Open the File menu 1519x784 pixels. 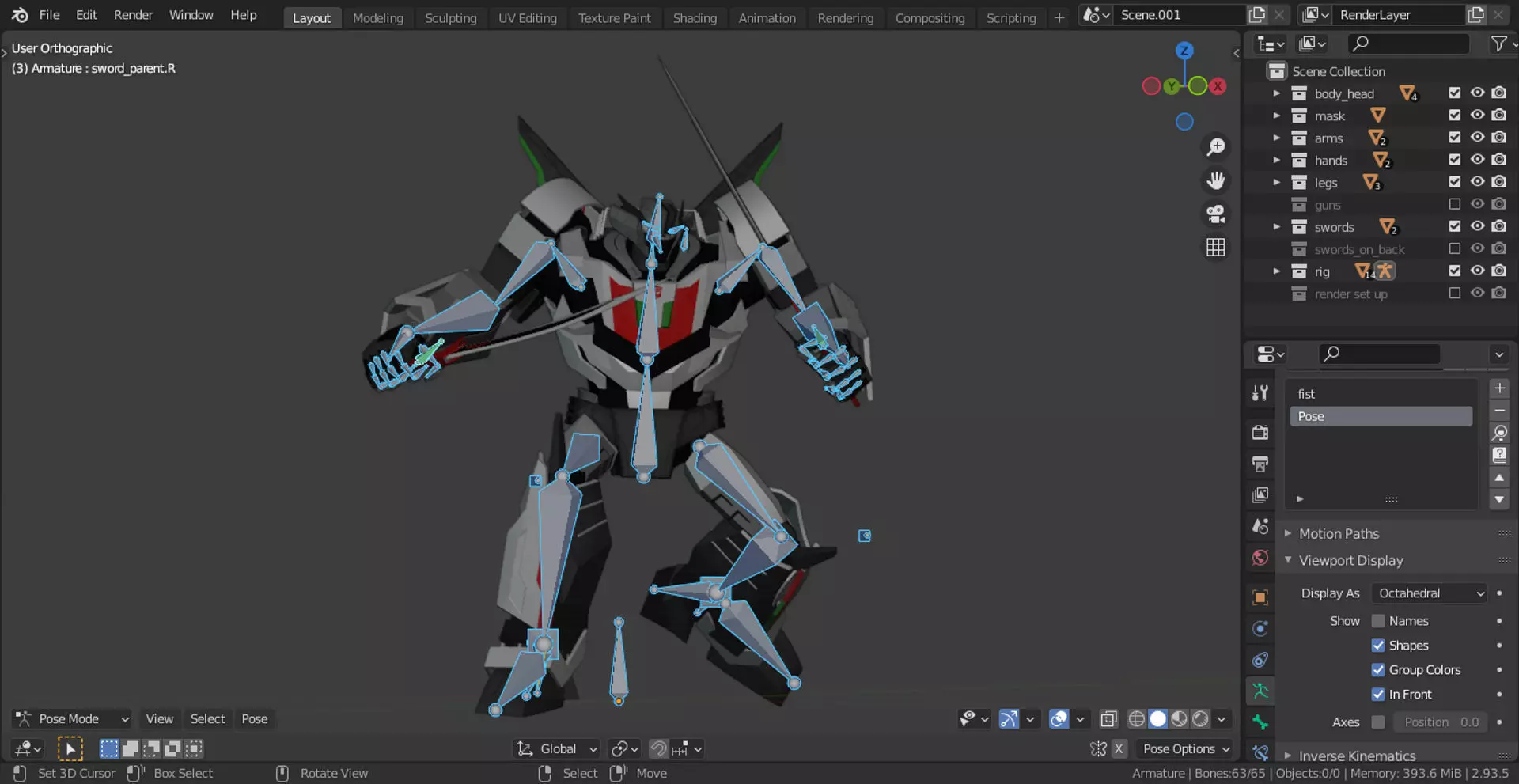[x=49, y=15]
